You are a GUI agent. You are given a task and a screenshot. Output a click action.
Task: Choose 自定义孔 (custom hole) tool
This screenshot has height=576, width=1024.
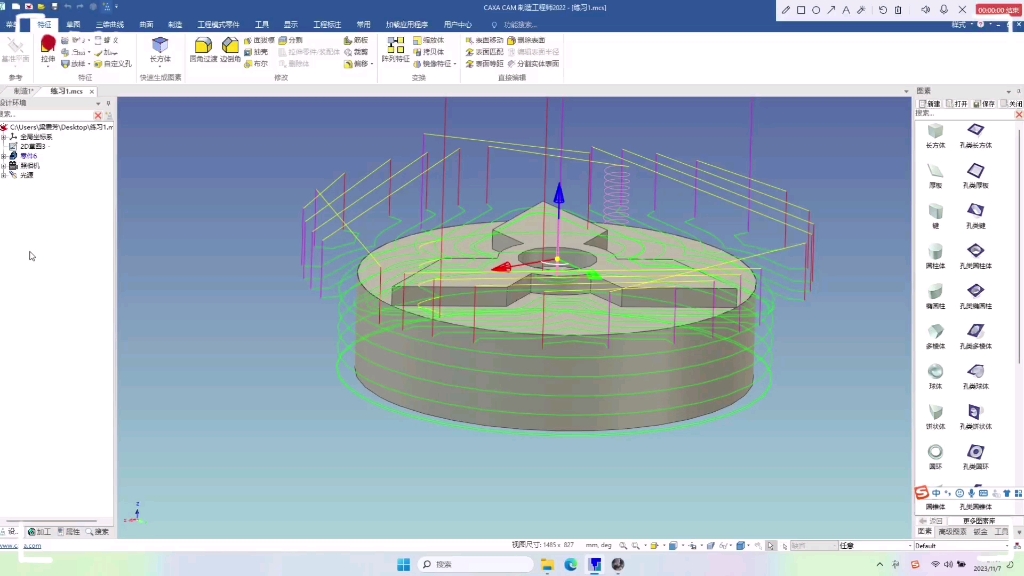[112, 64]
